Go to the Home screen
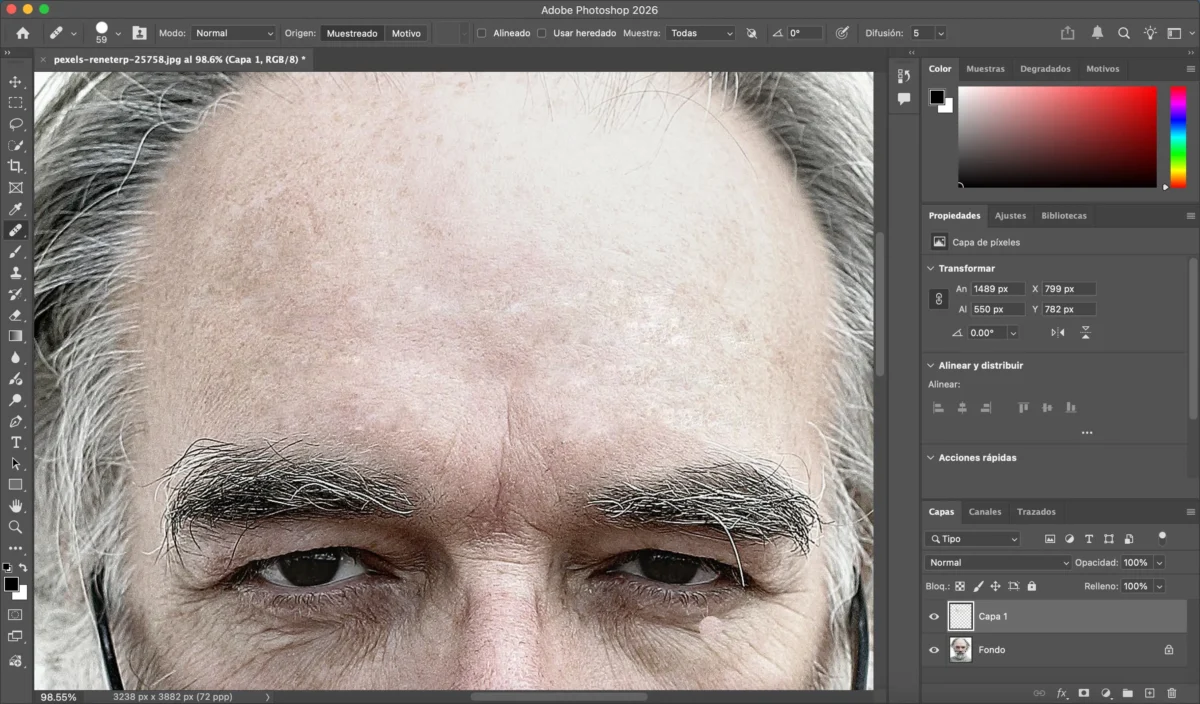This screenshot has width=1200, height=704. [22, 33]
